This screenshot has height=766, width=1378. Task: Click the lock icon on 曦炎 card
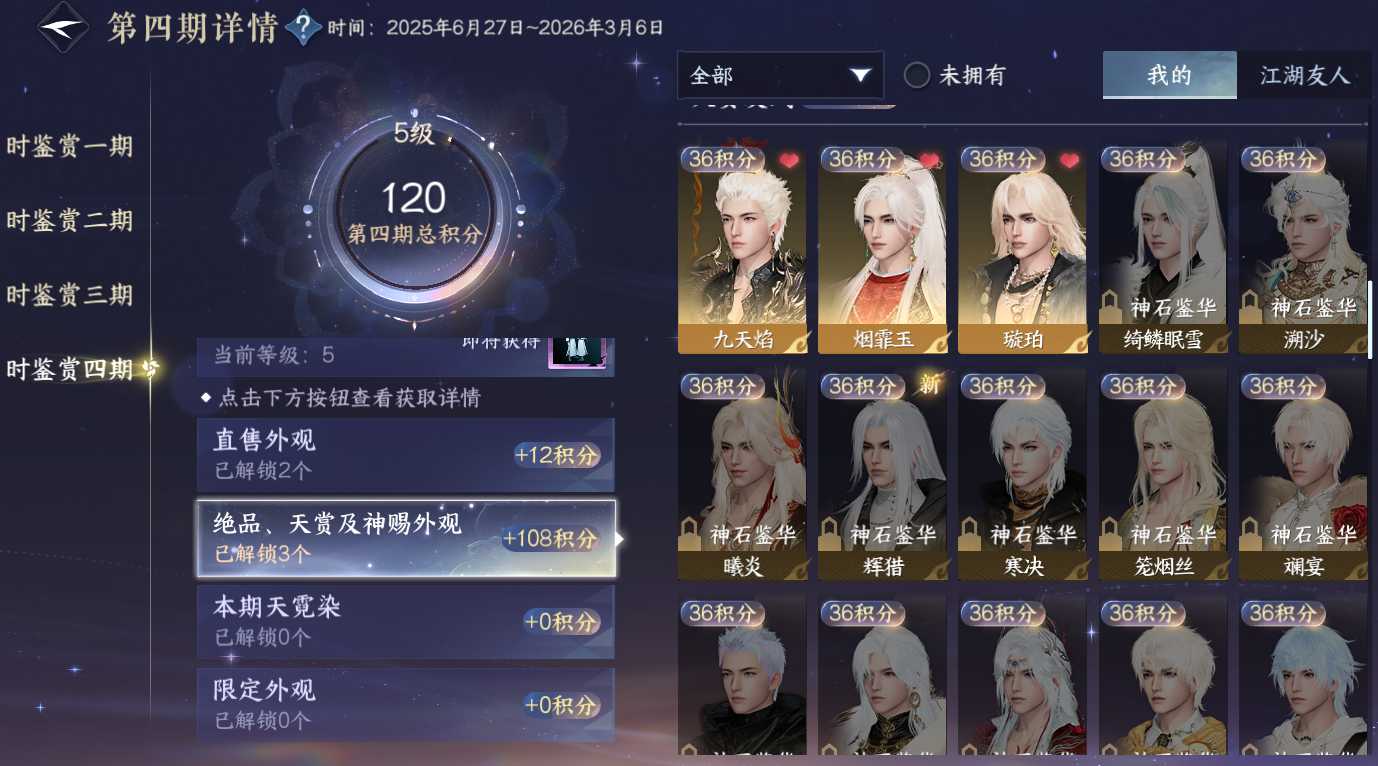tap(689, 533)
